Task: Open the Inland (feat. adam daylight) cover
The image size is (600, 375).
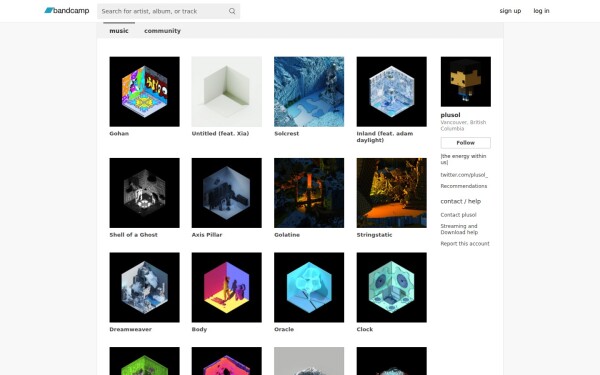Action: pyautogui.click(x=391, y=91)
